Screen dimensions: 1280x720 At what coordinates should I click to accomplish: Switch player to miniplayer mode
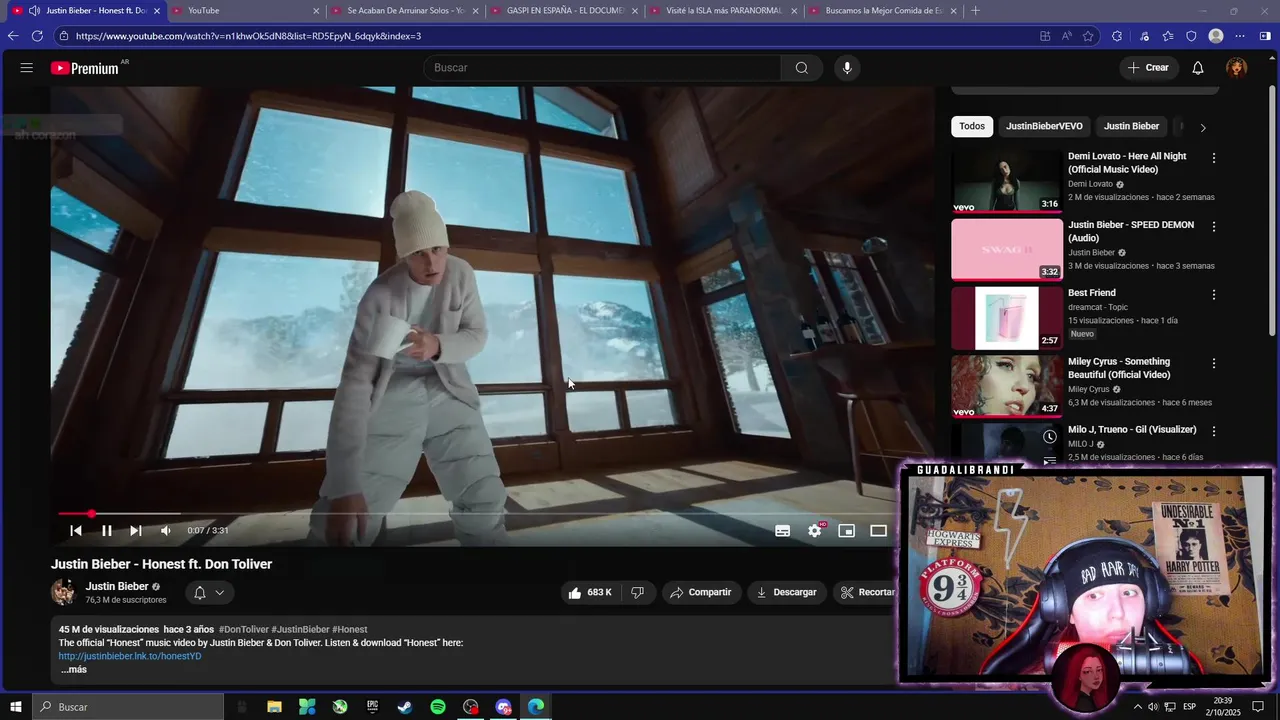(847, 531)
